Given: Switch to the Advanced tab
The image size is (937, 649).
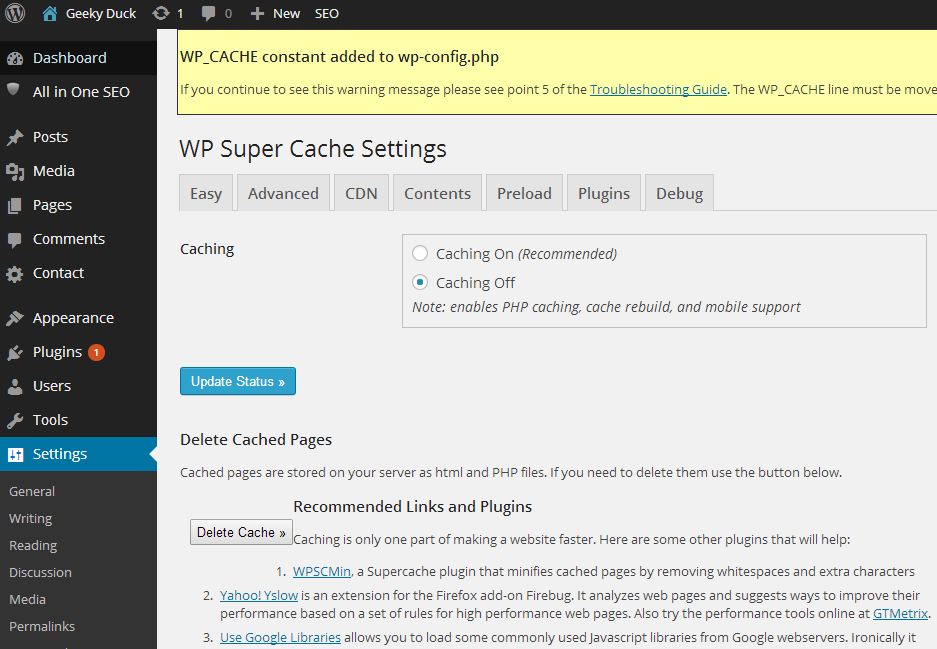Looking at the screenshot, I should click(283, 193).
